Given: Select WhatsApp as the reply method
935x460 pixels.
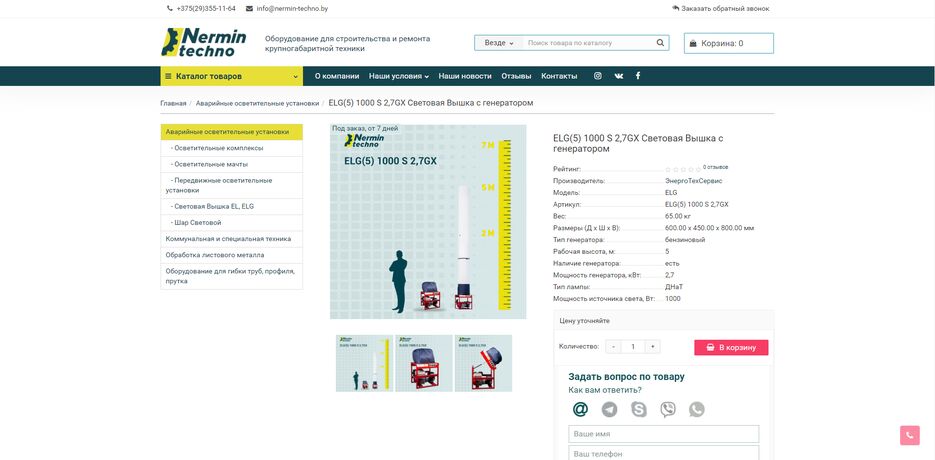Looking at the screenshot, I should click(x=696, y=409).
